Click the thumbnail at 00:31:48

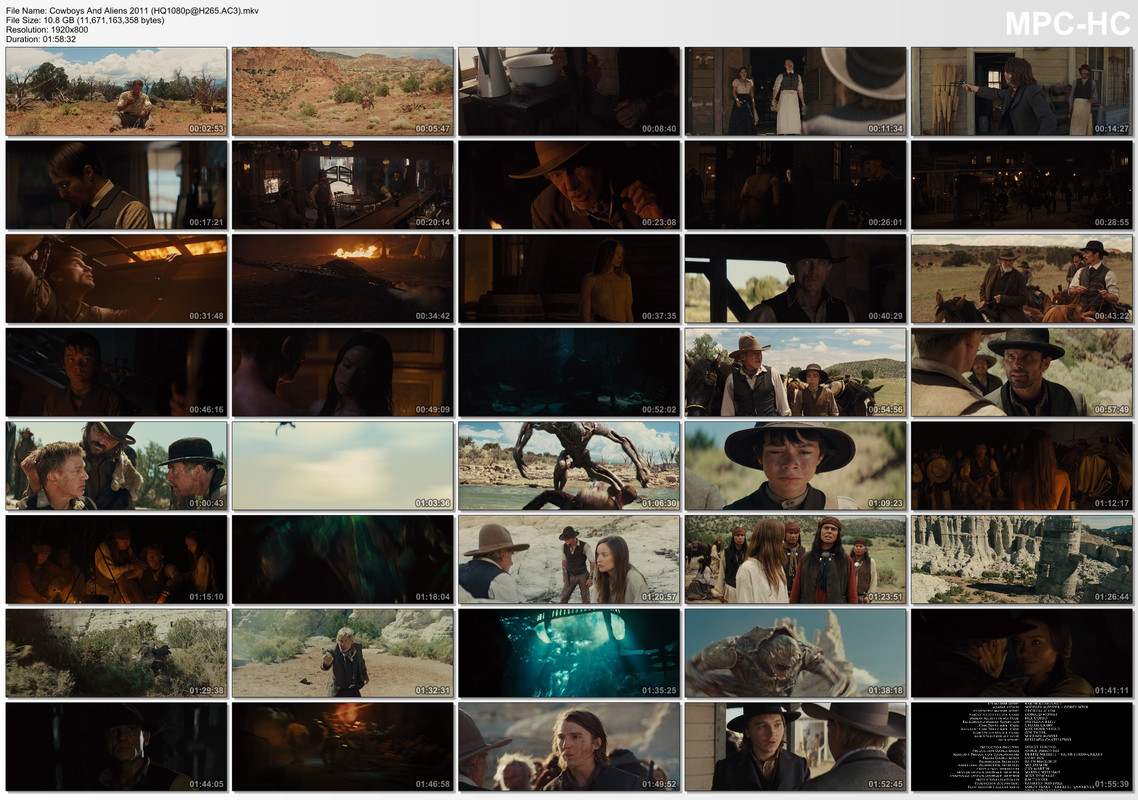coord(116,279)
